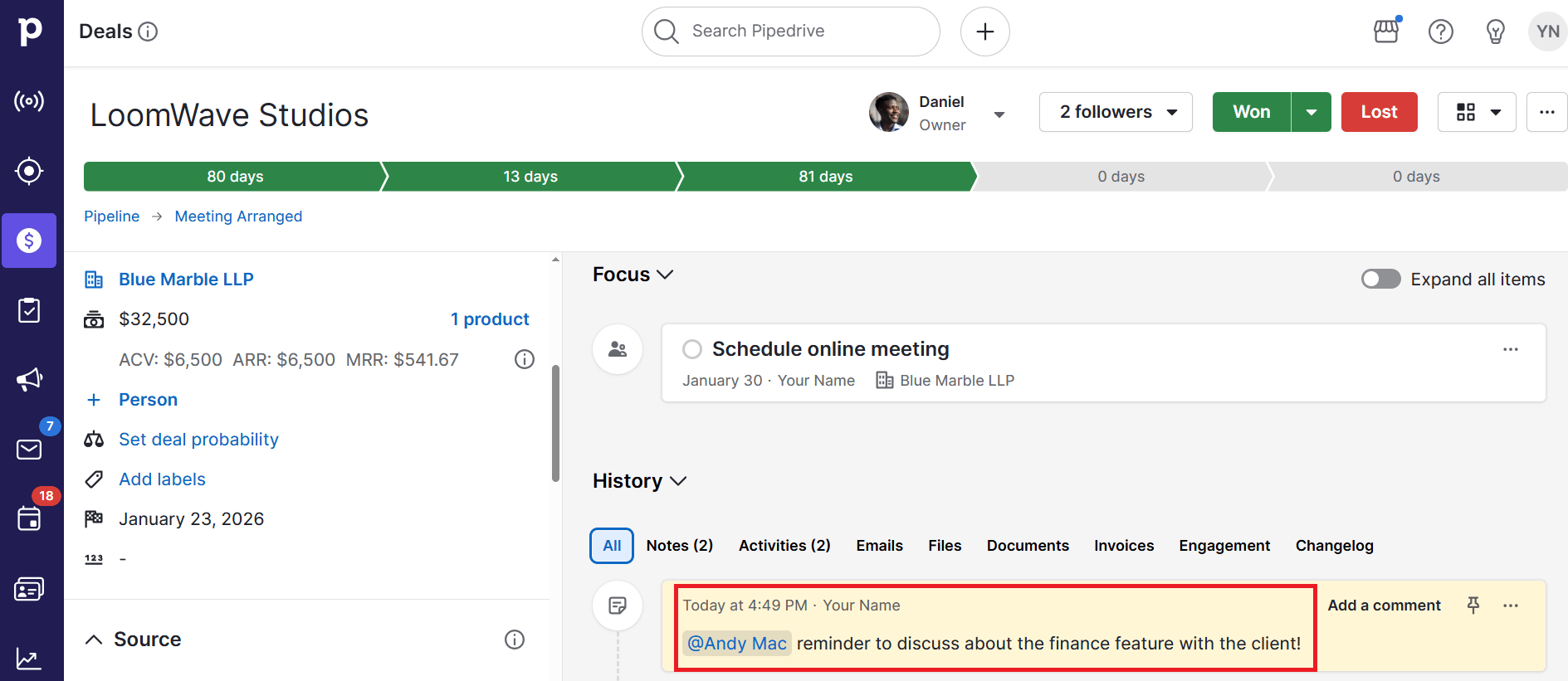Image resolution: width=1568 pixels, height=681 pixels.
Task: Switch to Activities (2) tab
Action: [784, 546]
